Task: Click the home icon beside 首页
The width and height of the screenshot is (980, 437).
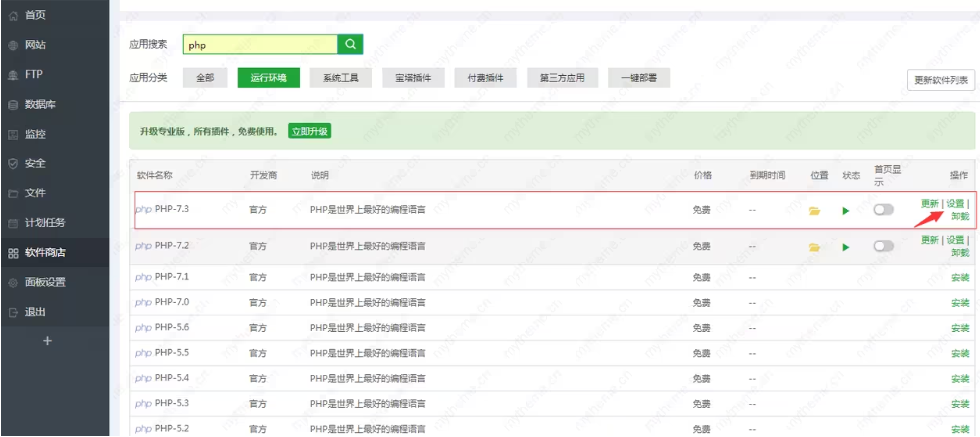Action: (x=13, y=16)
